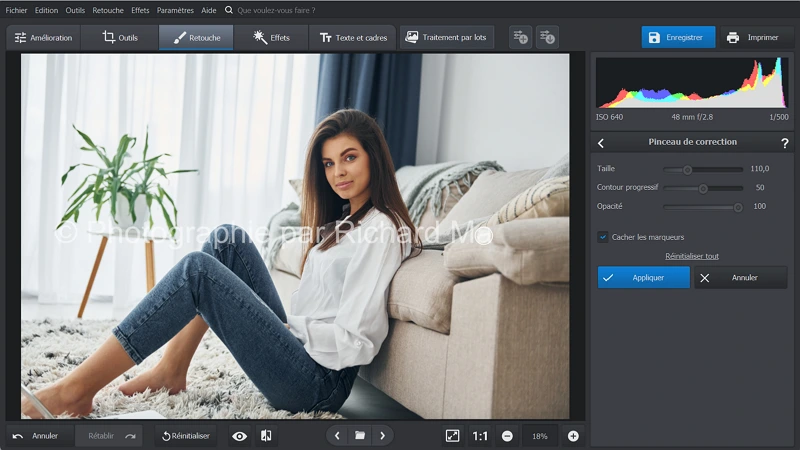800x450 pixels.
Task: Open the folder browse icon
Action: (x=360, y=436)
